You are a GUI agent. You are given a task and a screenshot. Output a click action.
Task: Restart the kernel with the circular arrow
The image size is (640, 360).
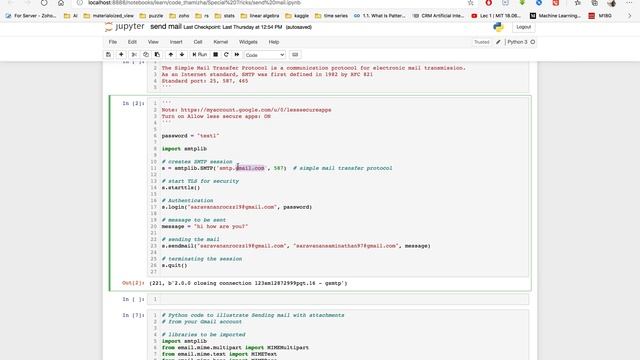click(226, 55)
